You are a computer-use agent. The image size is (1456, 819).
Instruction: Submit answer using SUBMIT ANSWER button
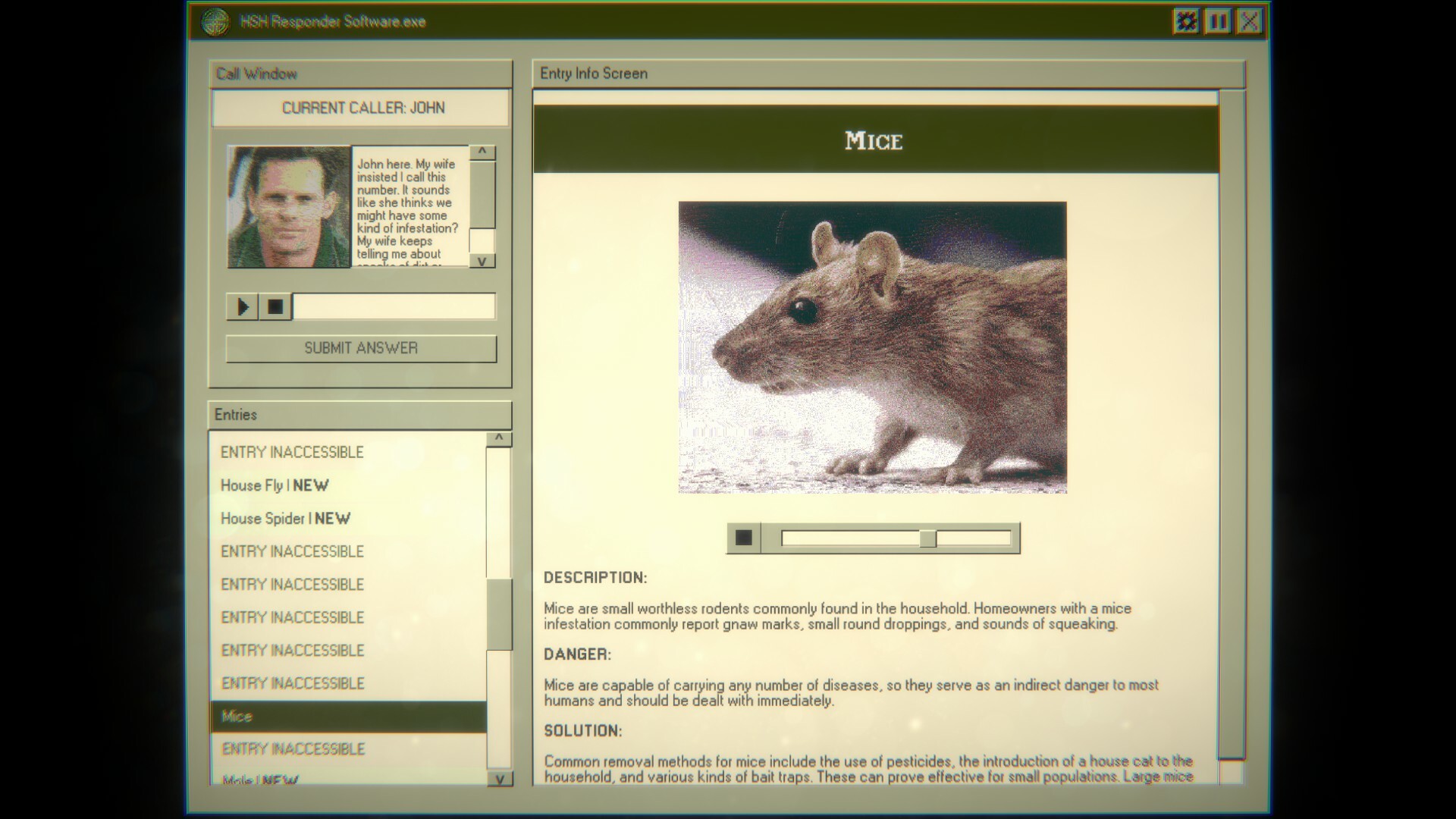tap(360, 347)
